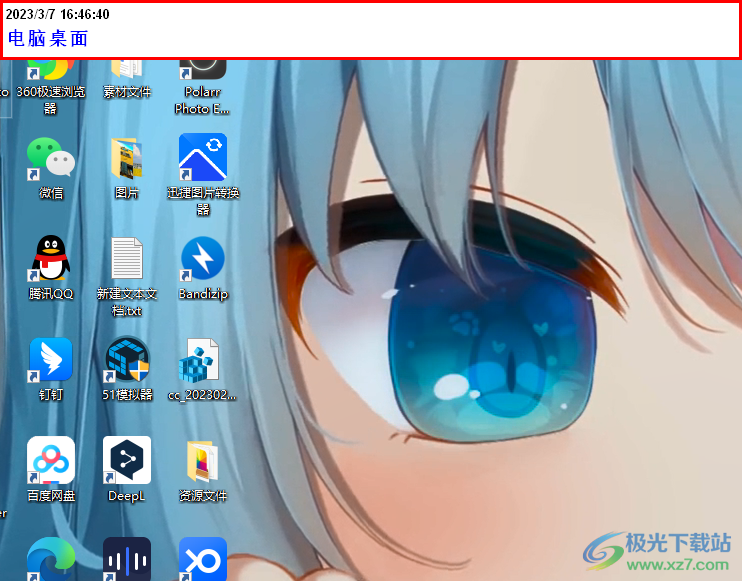The image size is (742, 581).
Task: Select the blue icon with white X-loop logo
Action: (x=203, y=559)
